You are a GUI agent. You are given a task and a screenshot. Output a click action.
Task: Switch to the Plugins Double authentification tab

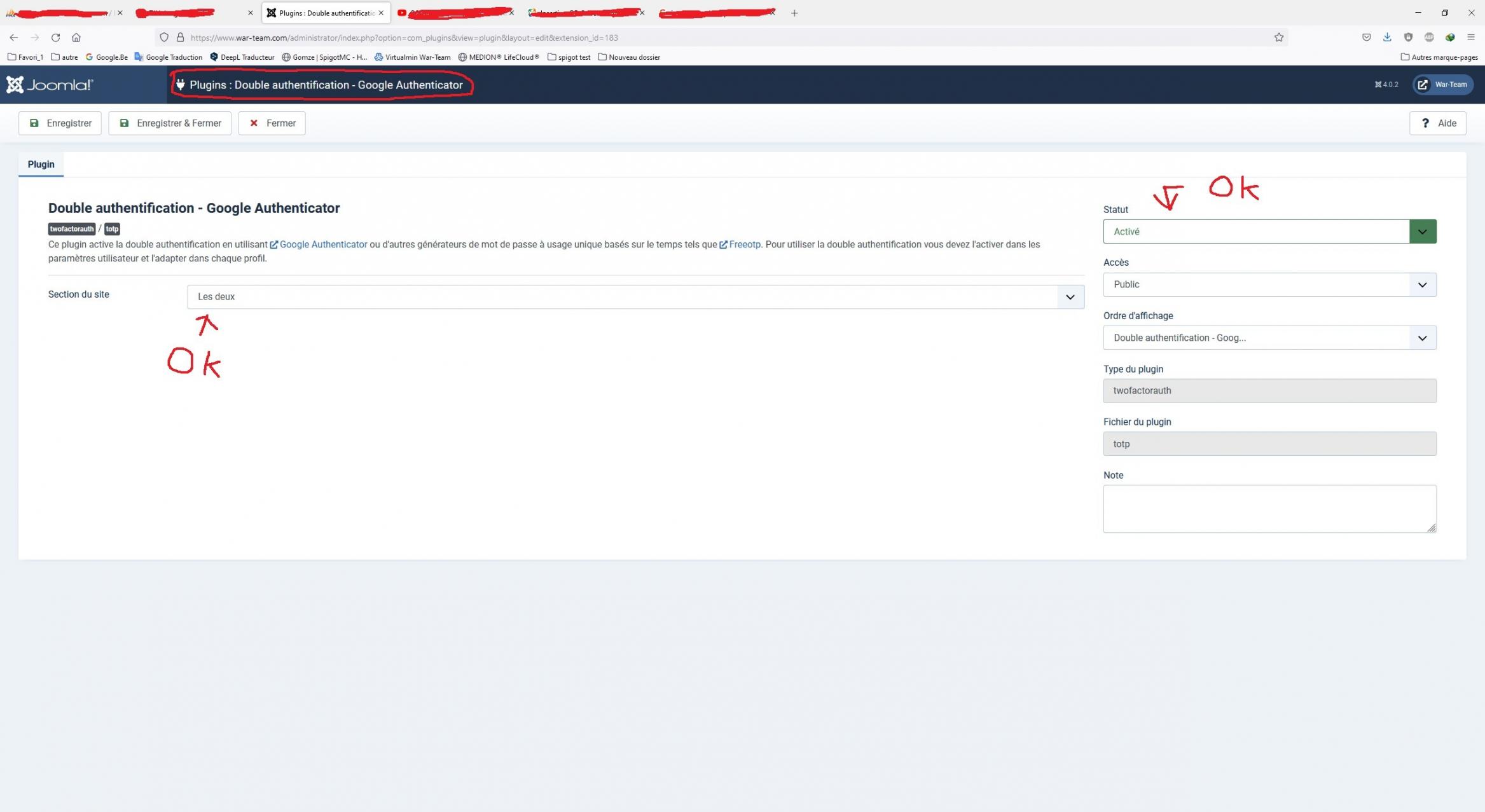(x=326, y=13)
